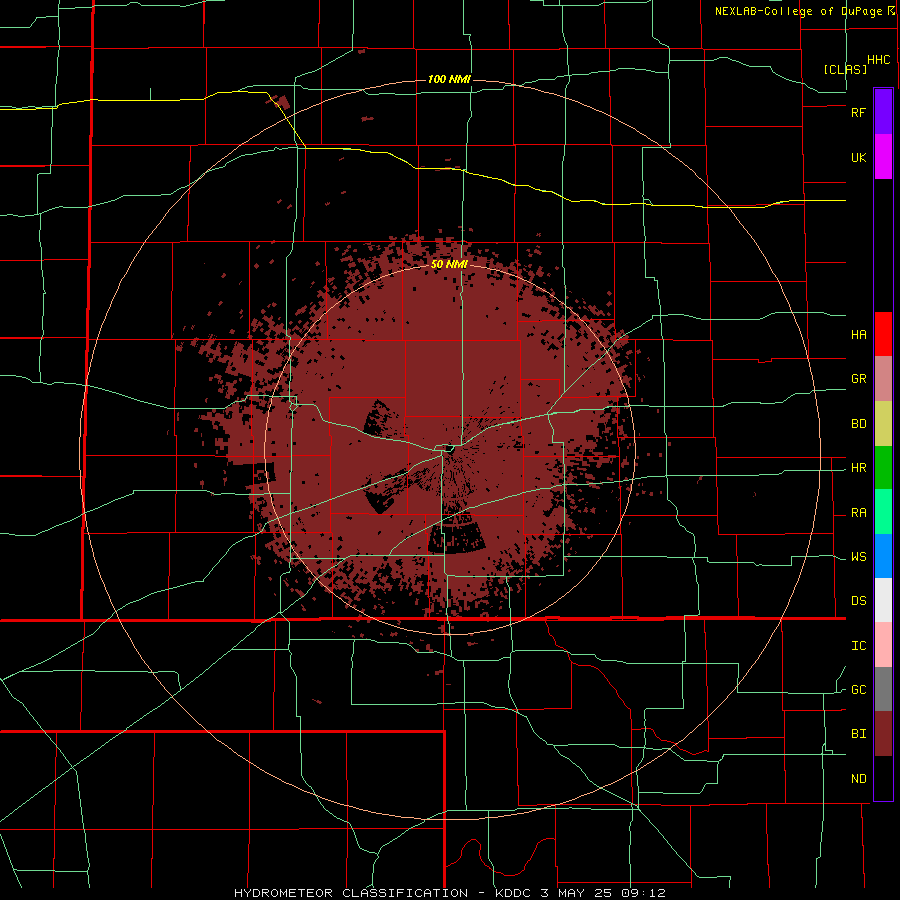900x900 pixels.
Task: Click the RF legend label
Action: tap(858, 112)
